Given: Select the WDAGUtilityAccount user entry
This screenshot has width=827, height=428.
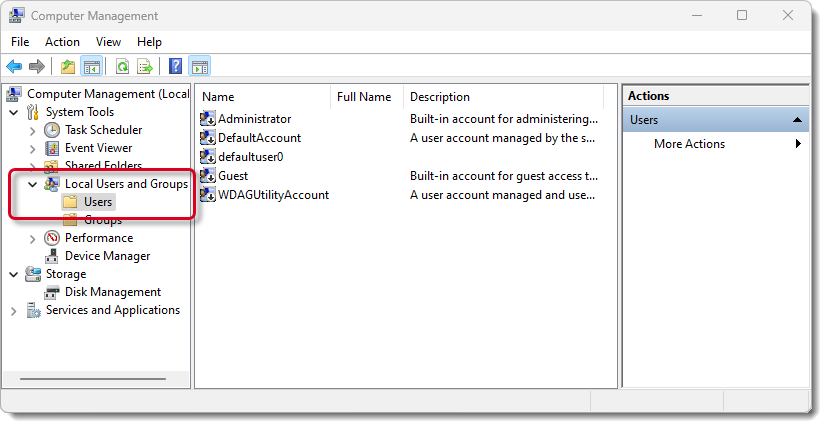Looking at the screenshot, I should (273, 195).
